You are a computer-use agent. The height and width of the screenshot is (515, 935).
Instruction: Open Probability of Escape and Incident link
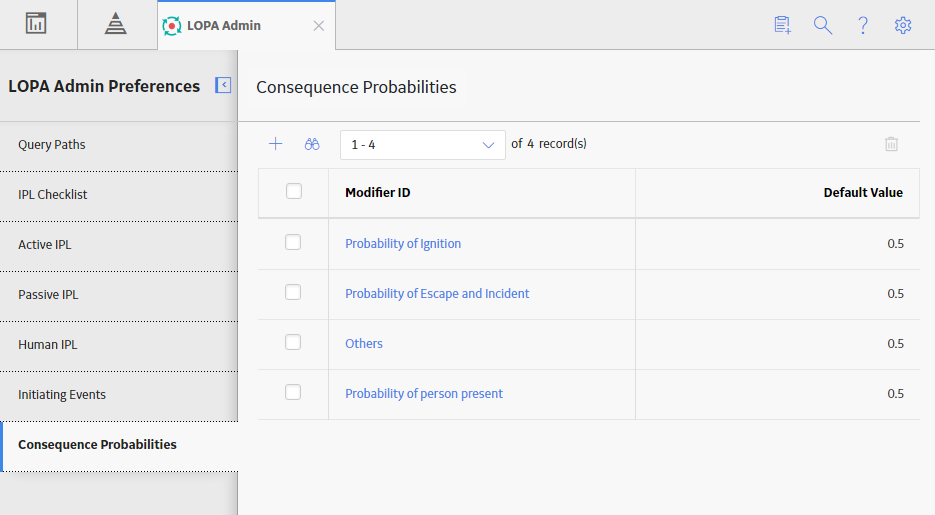tap(437, 293)
